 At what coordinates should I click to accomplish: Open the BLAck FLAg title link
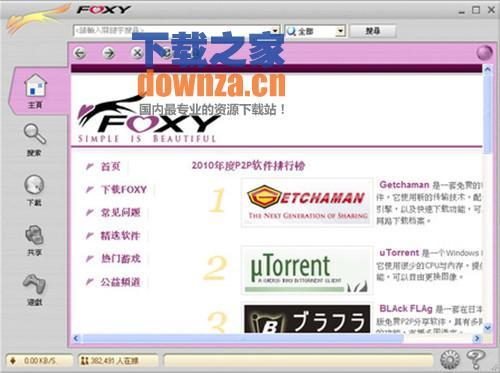click(x=406, y=309)
